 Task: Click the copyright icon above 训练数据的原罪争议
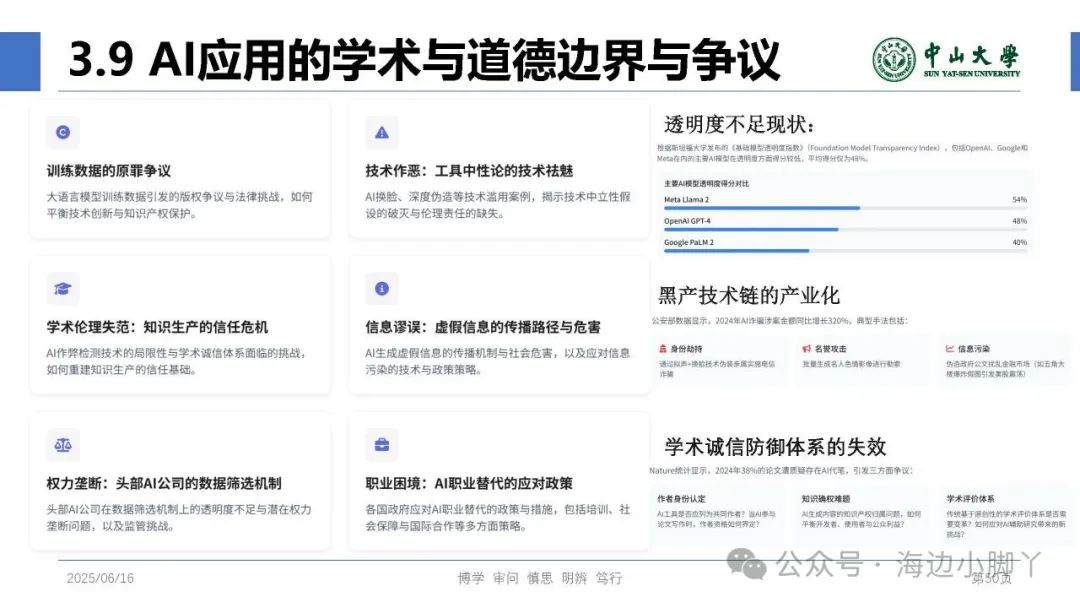click(63, 132)
